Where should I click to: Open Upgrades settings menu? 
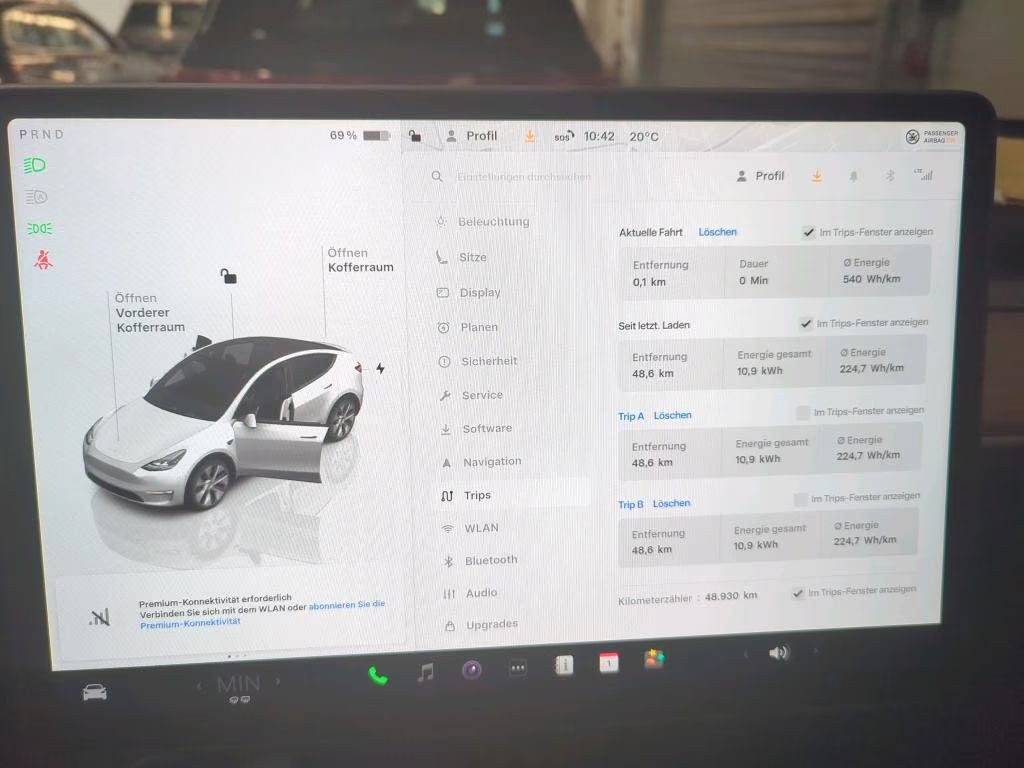[x=482, y=624]
